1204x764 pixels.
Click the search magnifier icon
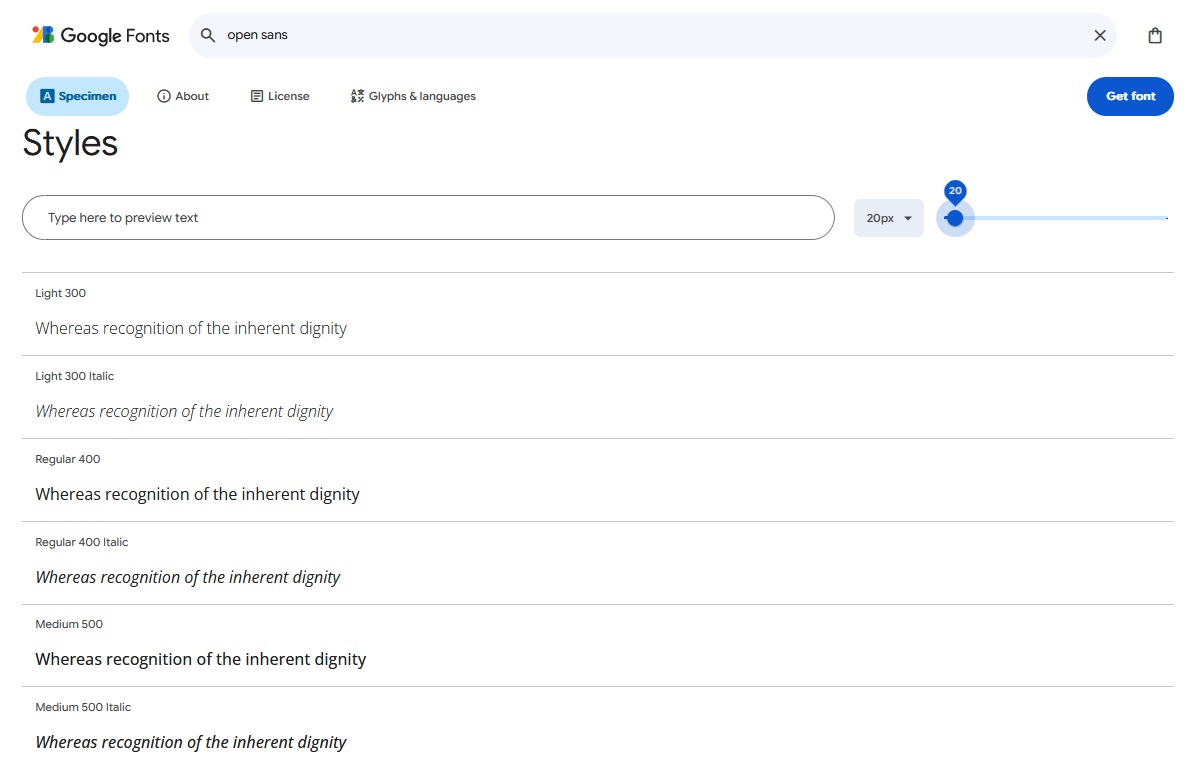[x=208, y=36]
